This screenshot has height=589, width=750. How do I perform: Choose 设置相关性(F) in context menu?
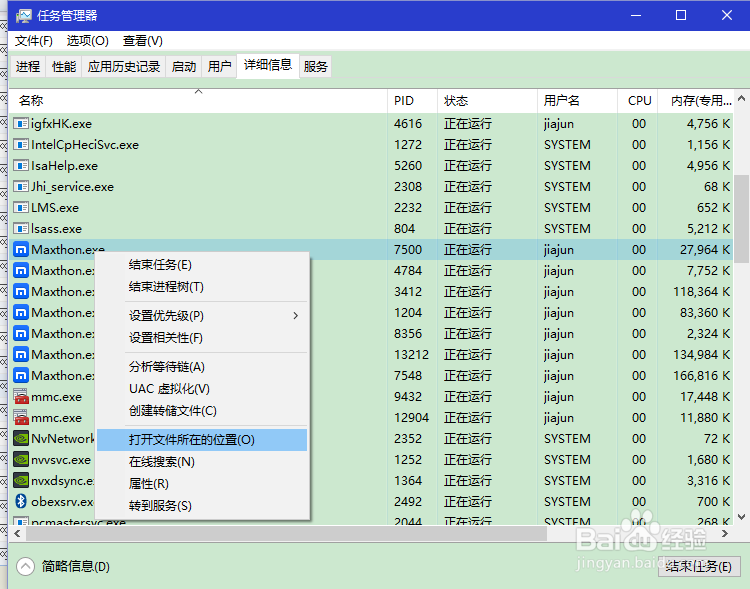pyautogui.click(x=202, y=338)
